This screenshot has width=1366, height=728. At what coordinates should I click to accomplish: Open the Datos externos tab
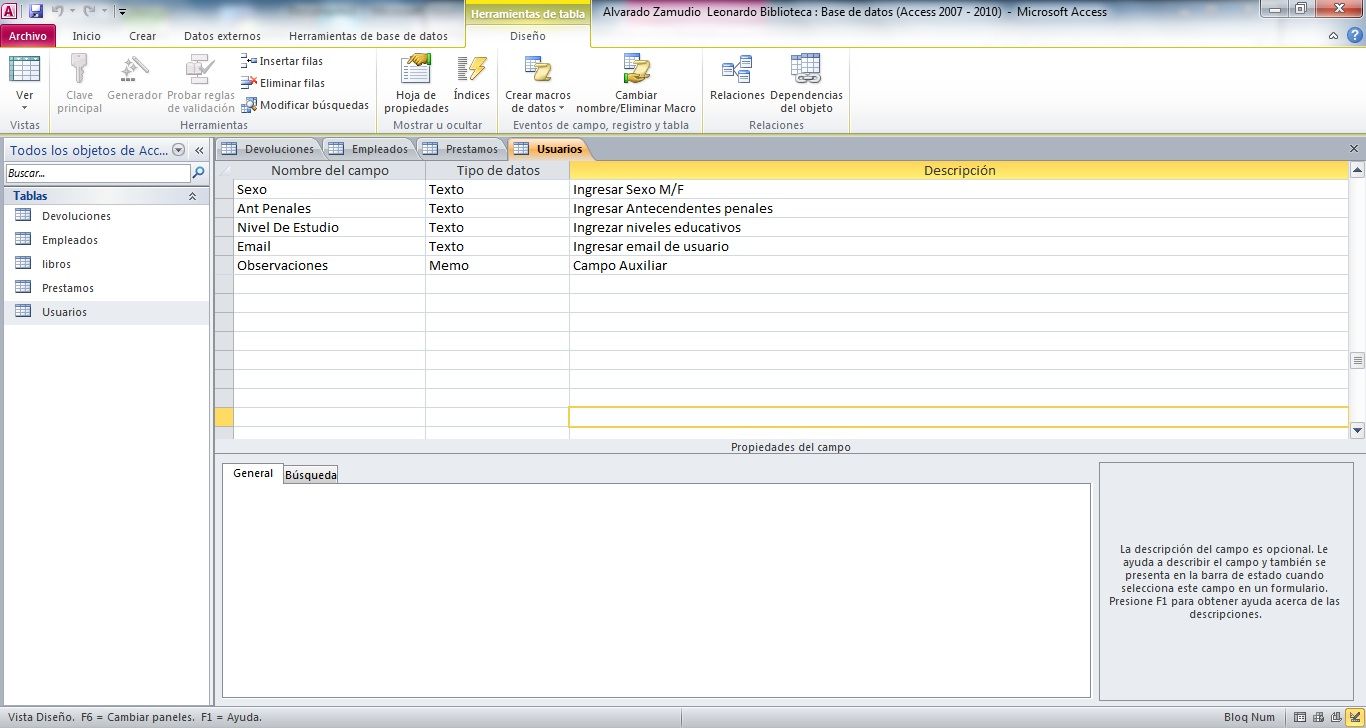pos(222,36)
